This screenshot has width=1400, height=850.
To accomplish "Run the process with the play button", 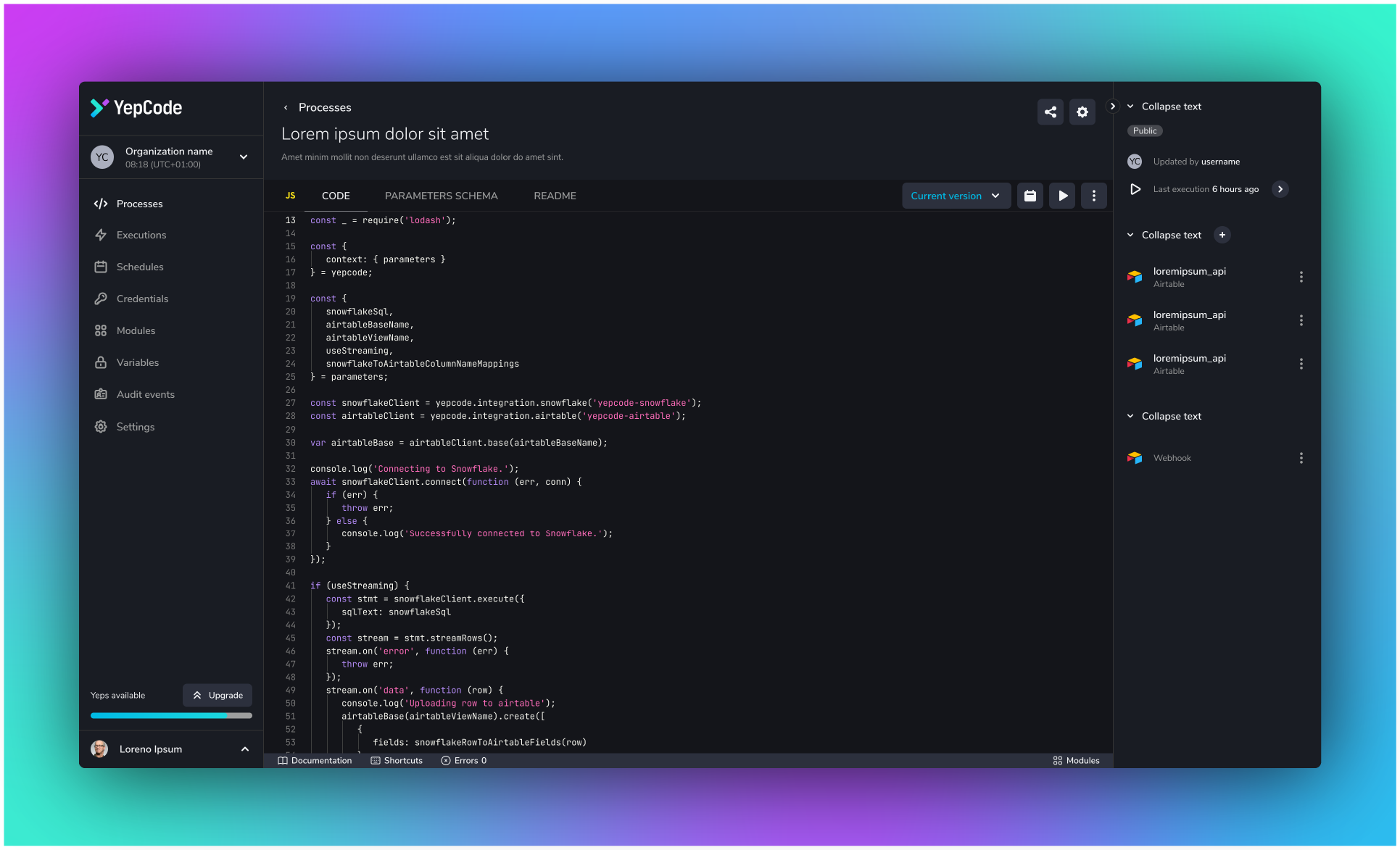I will click(1062, 195).
